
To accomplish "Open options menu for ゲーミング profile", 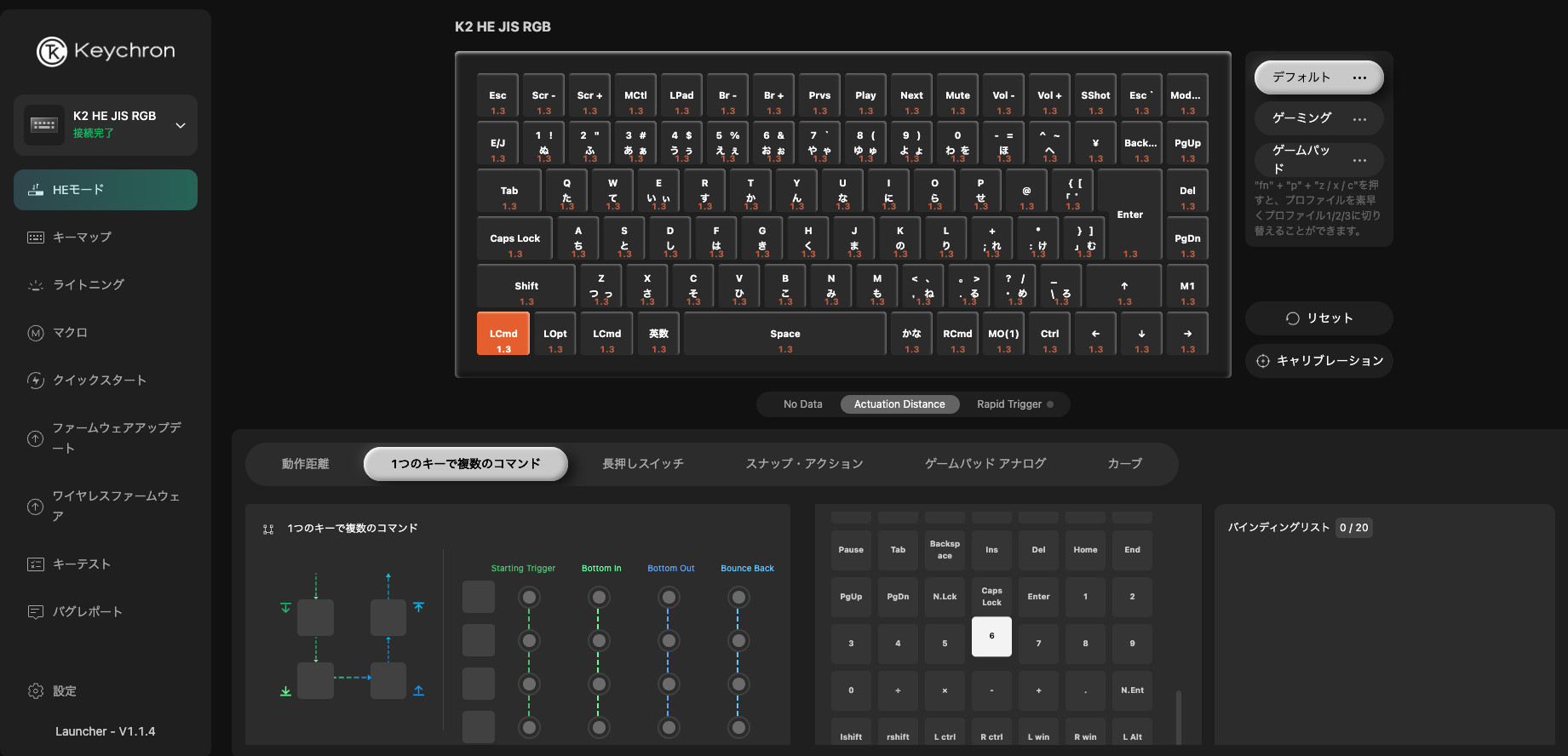I will [1359, 119].
